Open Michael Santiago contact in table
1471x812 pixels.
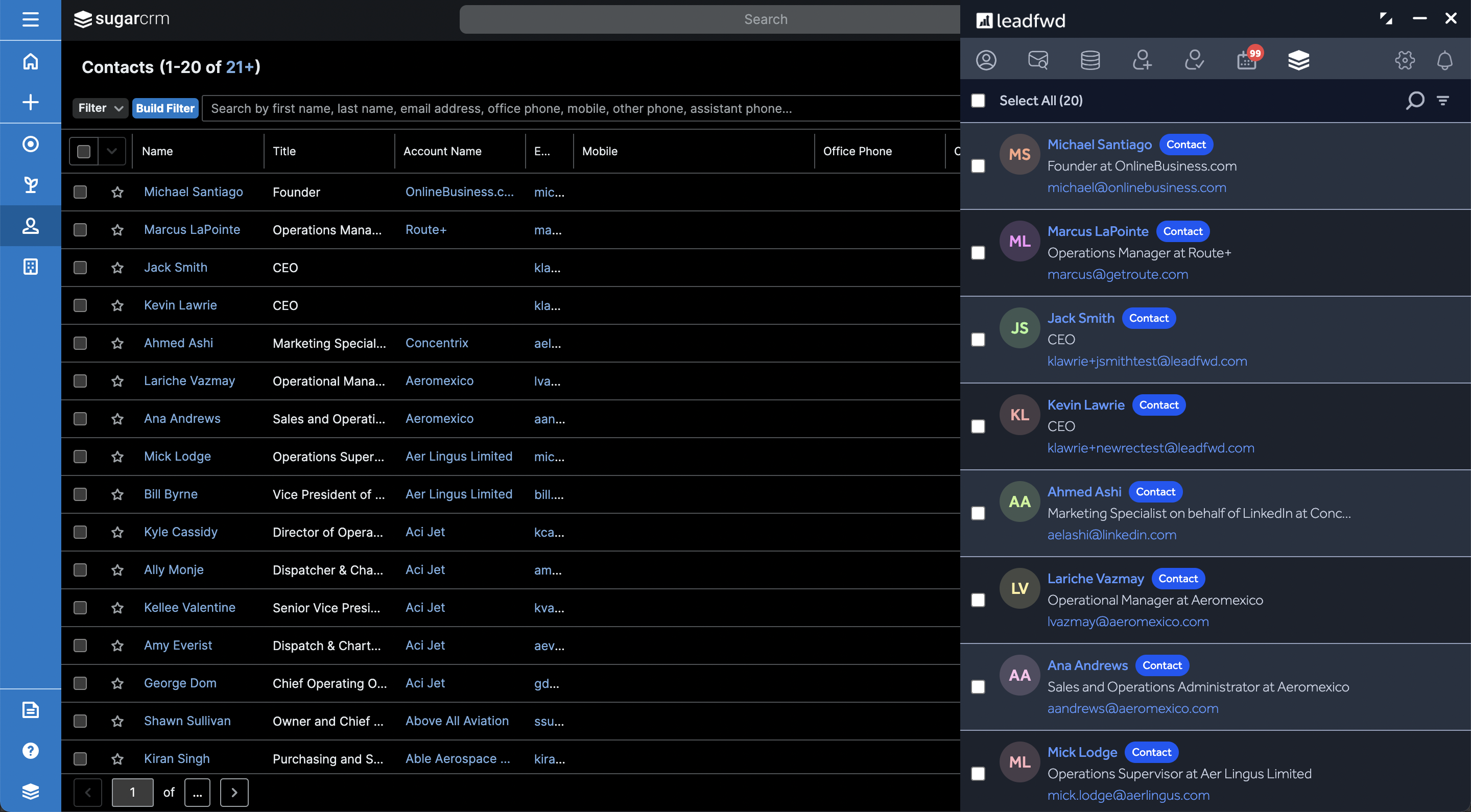point(194,192)
